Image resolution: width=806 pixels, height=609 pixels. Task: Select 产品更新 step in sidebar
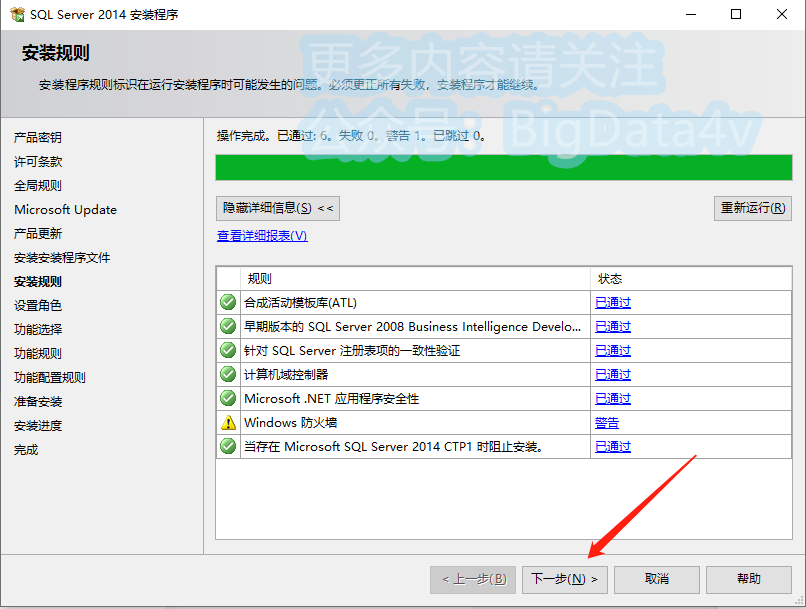pos(38,234)
